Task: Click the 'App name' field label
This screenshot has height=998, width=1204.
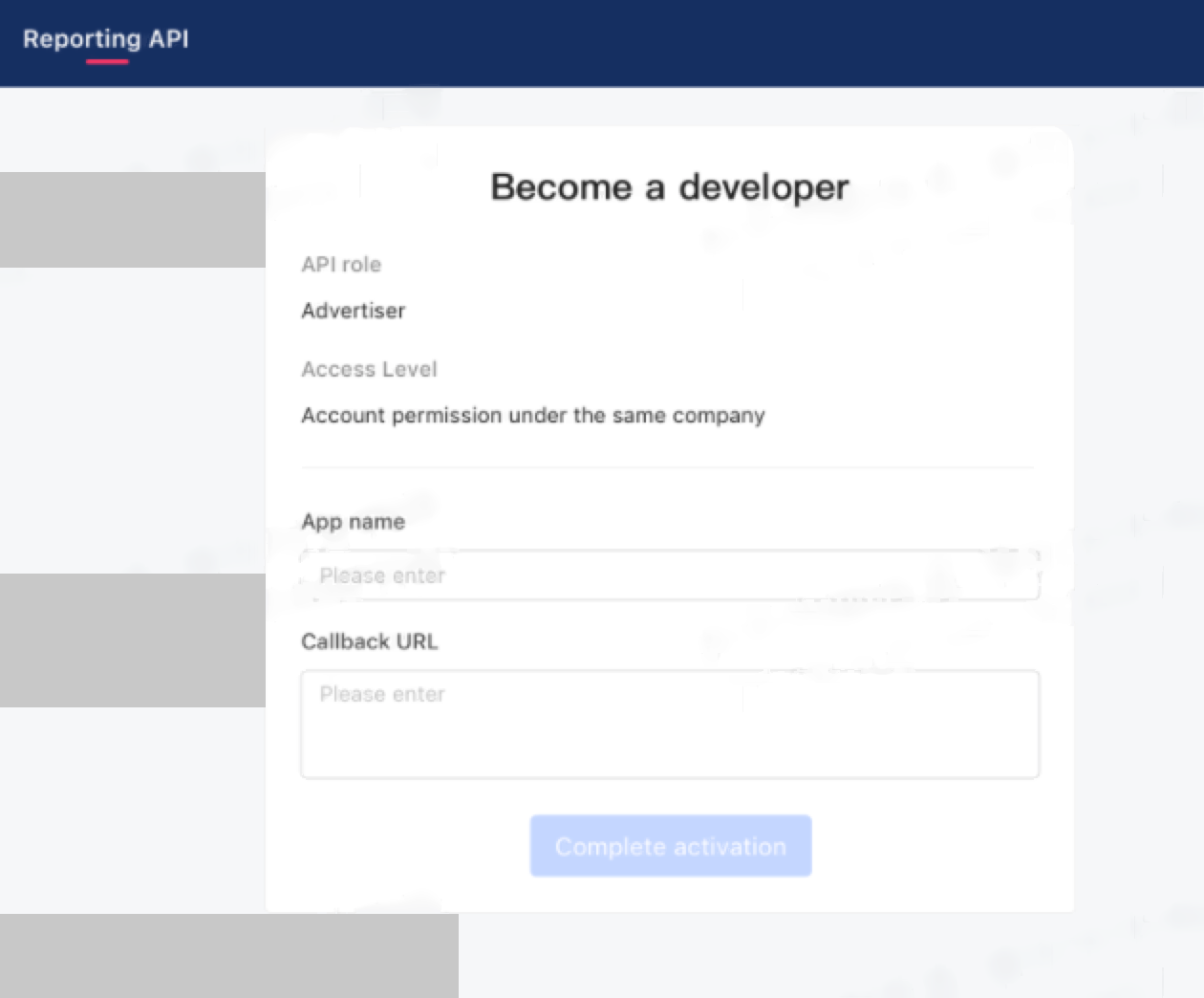Action: tap(354, 522)
